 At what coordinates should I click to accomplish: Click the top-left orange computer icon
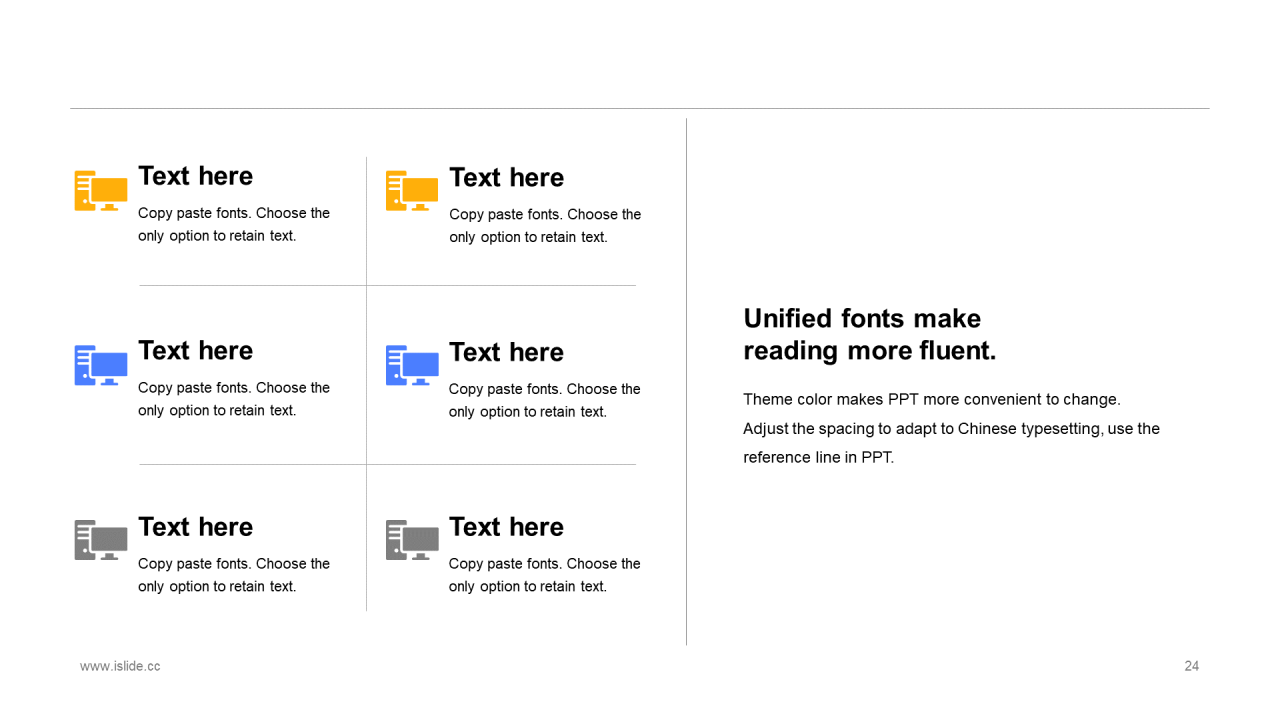tap(101, 191)
